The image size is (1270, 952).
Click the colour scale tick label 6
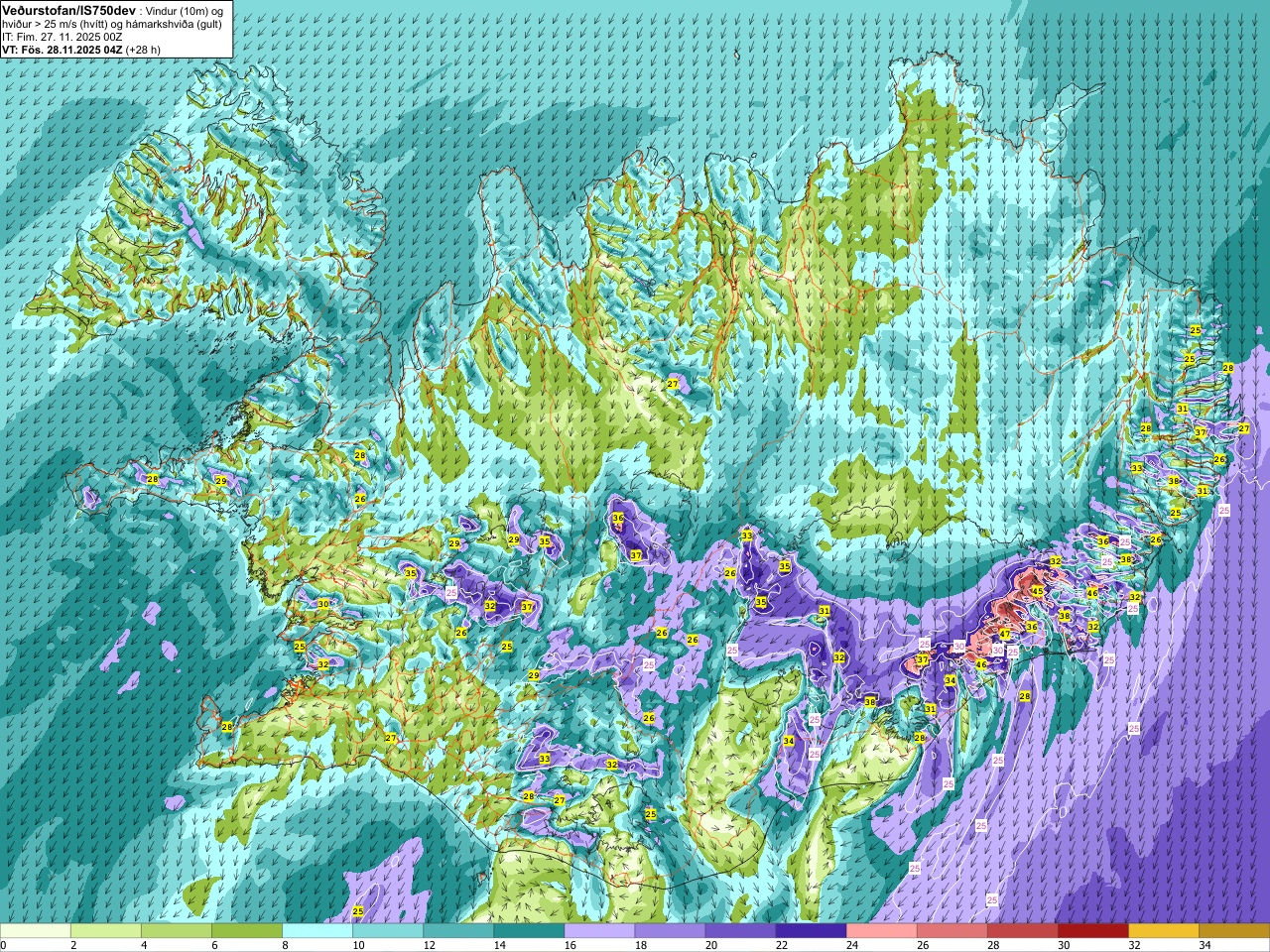214,945
